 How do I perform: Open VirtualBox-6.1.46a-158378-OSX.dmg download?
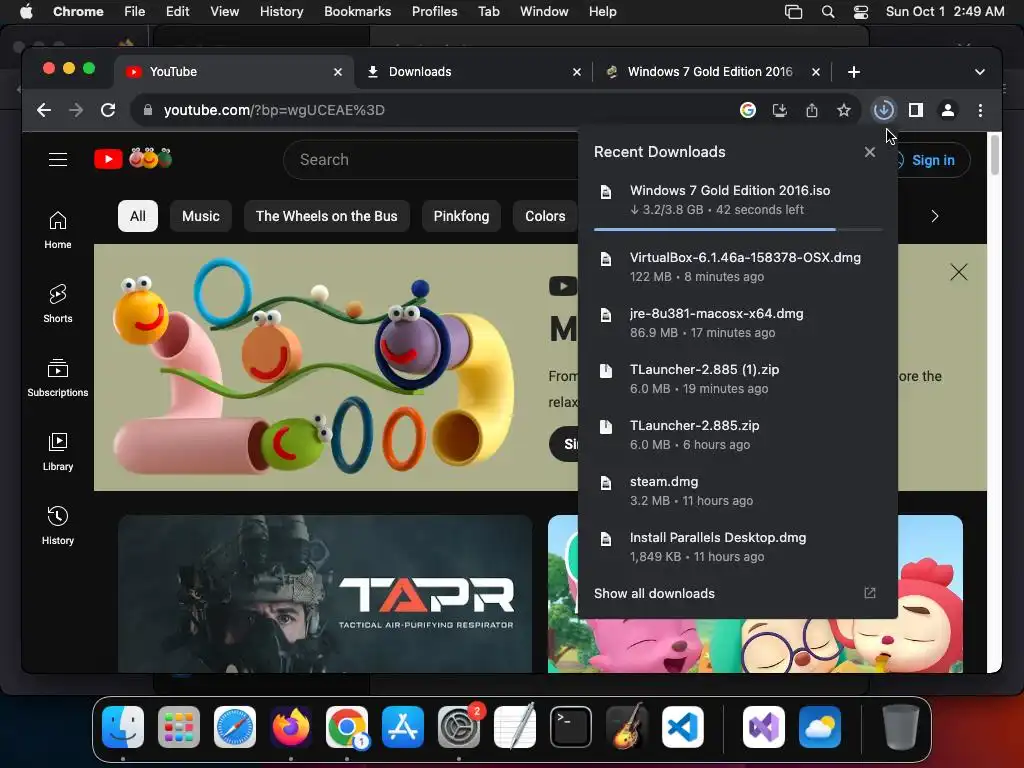coord(738,266)
